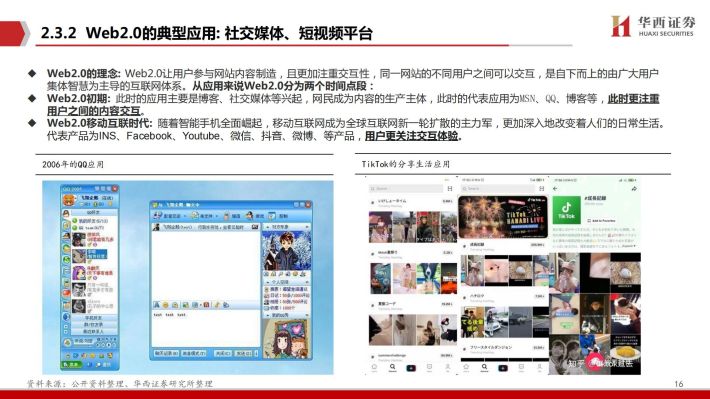The image size is (710, 399).
Task: Open the dropdown arrow beside QQ send button
Action: click(256, 353)
